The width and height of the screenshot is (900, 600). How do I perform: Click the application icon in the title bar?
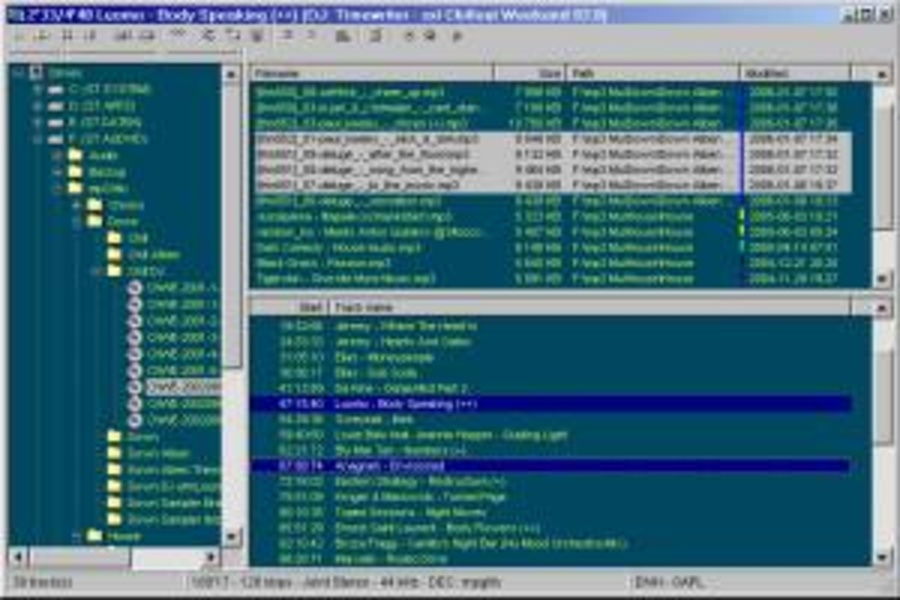coord(14,16)
